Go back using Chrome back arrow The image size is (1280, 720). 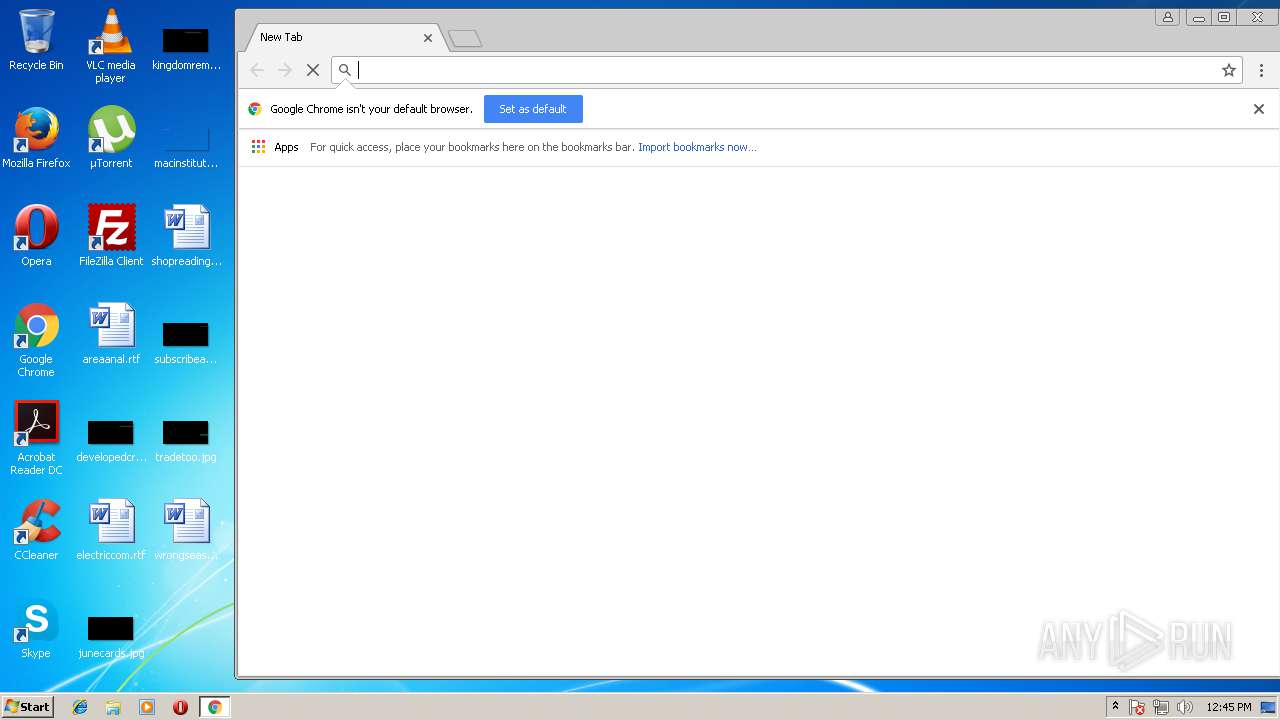pyautogui.click(x=257, y=70)
